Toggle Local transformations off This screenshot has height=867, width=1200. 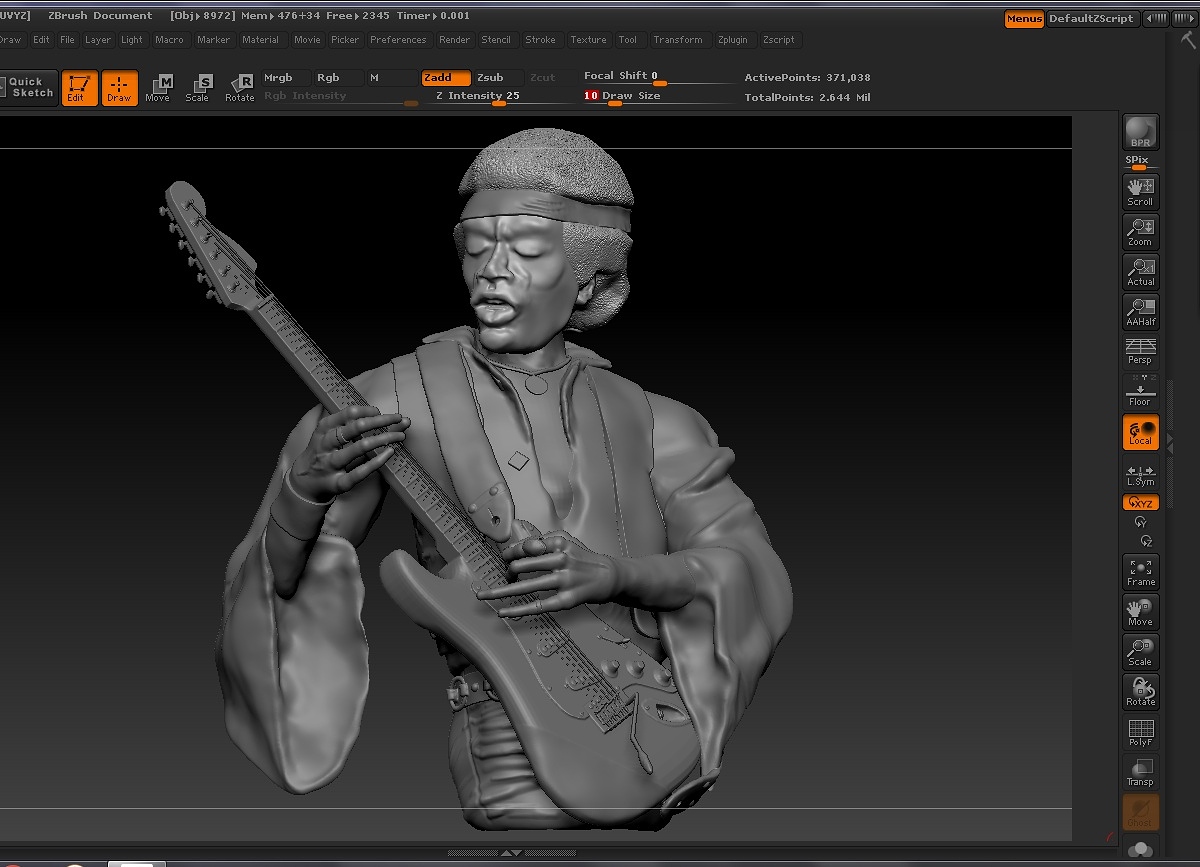point(1140,432)
